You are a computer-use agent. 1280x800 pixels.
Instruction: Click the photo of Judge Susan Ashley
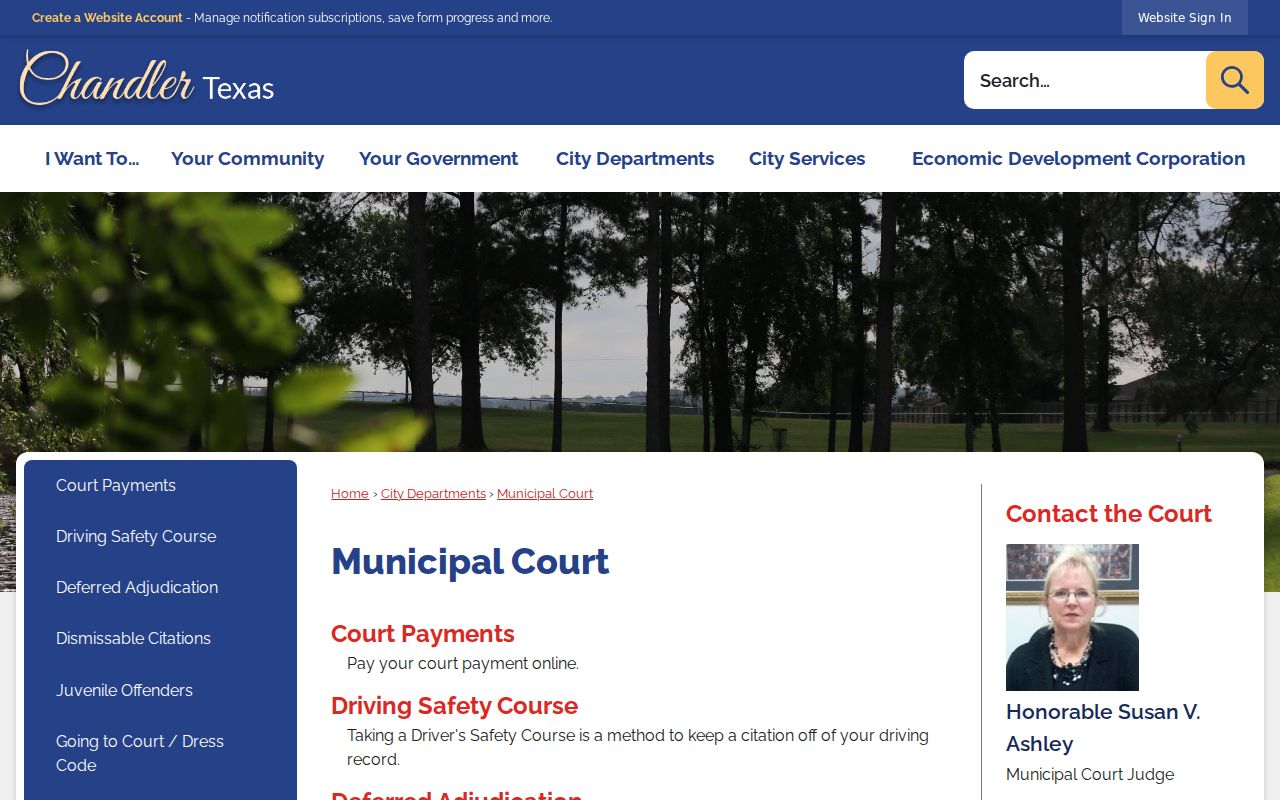click(x=1072, y=617)
